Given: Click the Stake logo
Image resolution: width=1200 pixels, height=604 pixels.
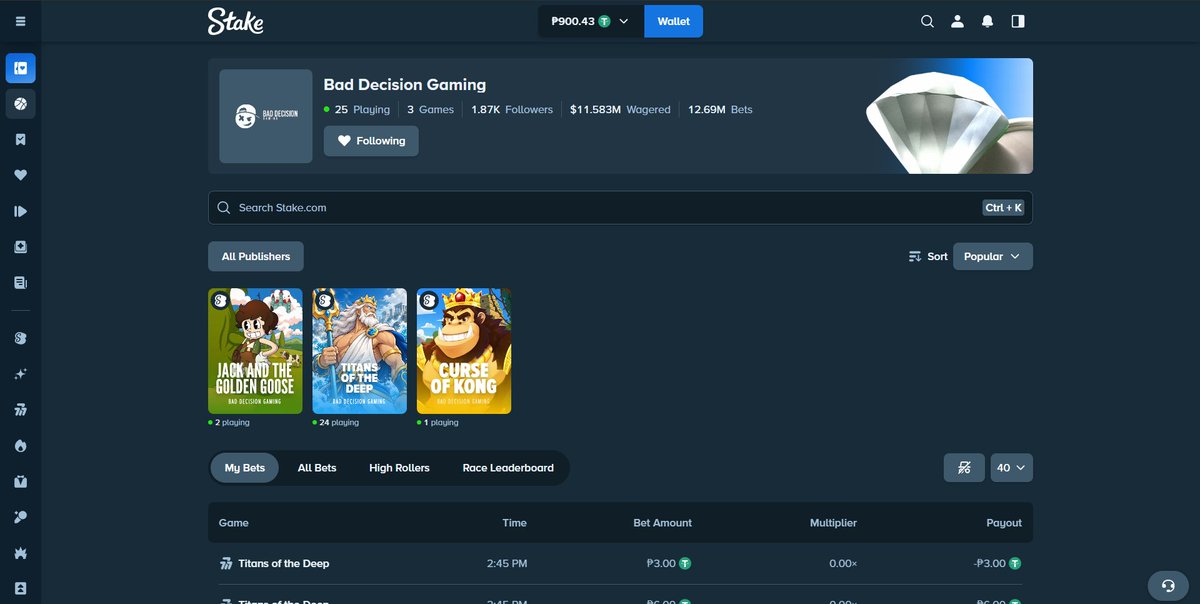Looking at the screenshot, I should (x=236, y=21).
